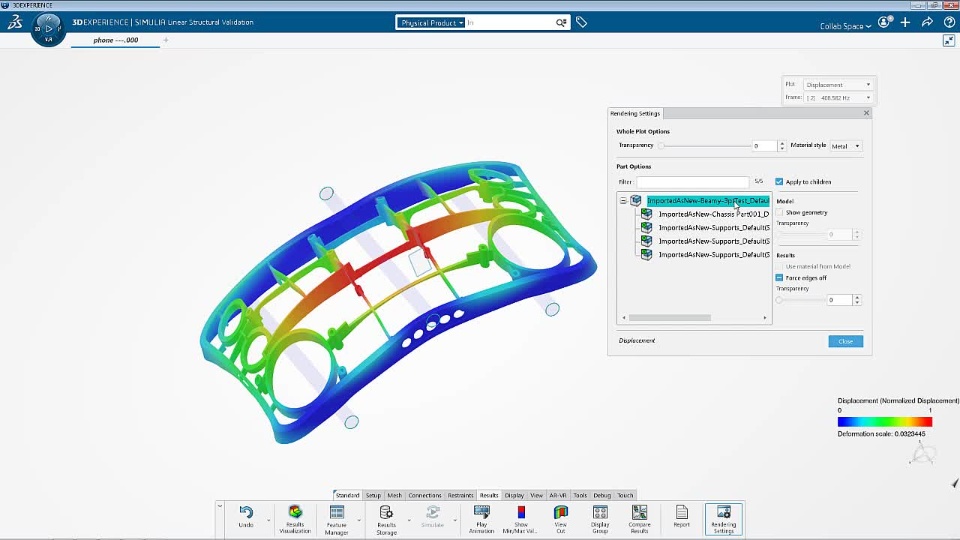The width and height of the screenshot is (960, 540).
Task: Click the 3DS logo icon
Action: click(x=15, y=23)
